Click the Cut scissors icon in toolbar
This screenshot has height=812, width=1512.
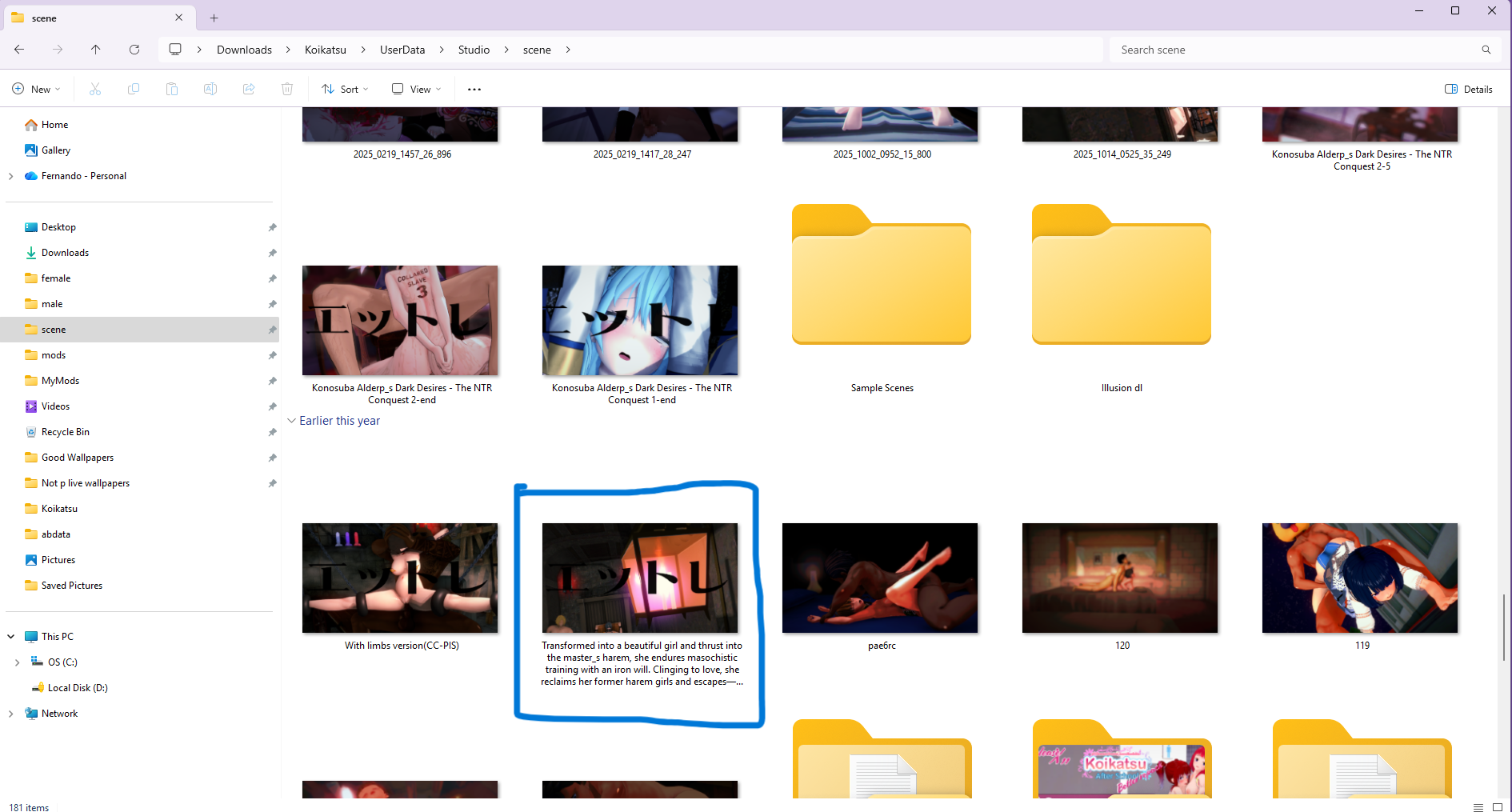(95, 89)
